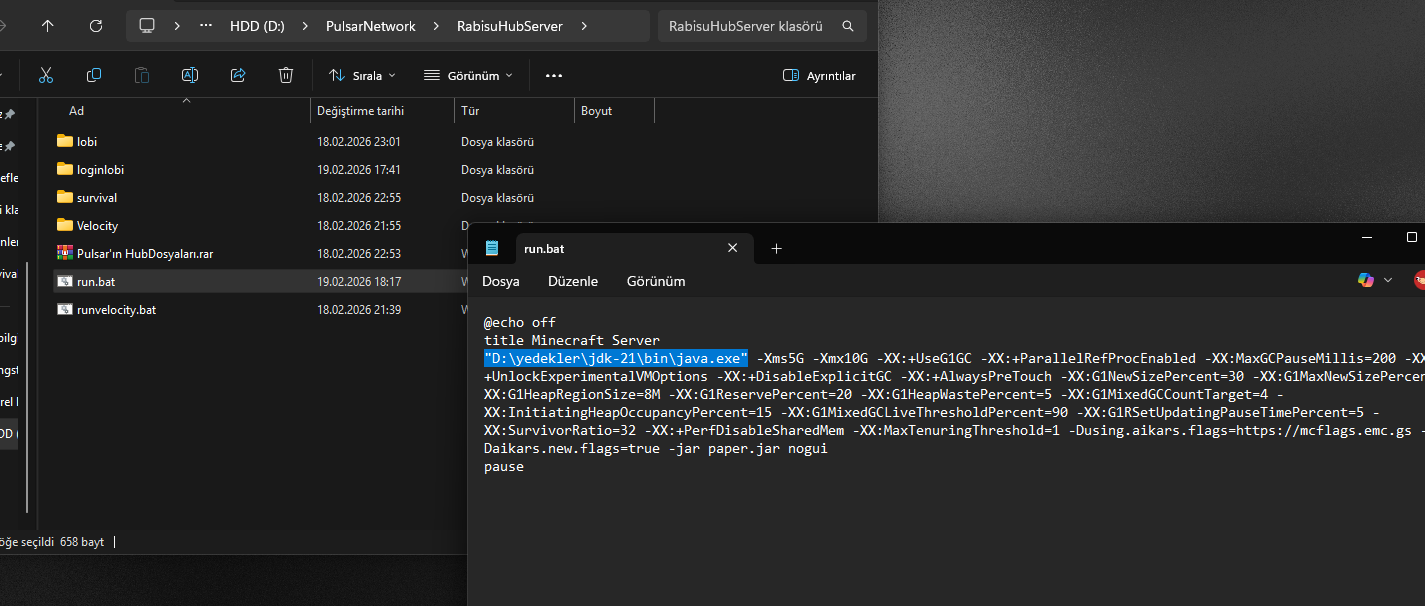The image size is (1425, 606).
Task: Select the run.bat file in Explorer
Action: click(96, 282)
